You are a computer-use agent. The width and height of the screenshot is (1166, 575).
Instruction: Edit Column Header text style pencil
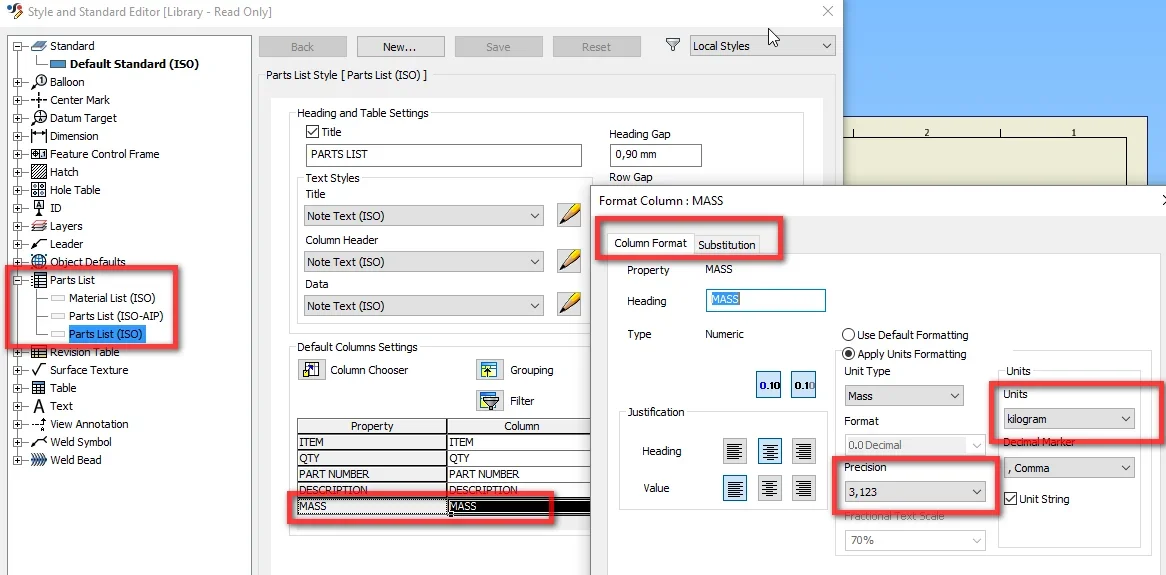[569, 262]
